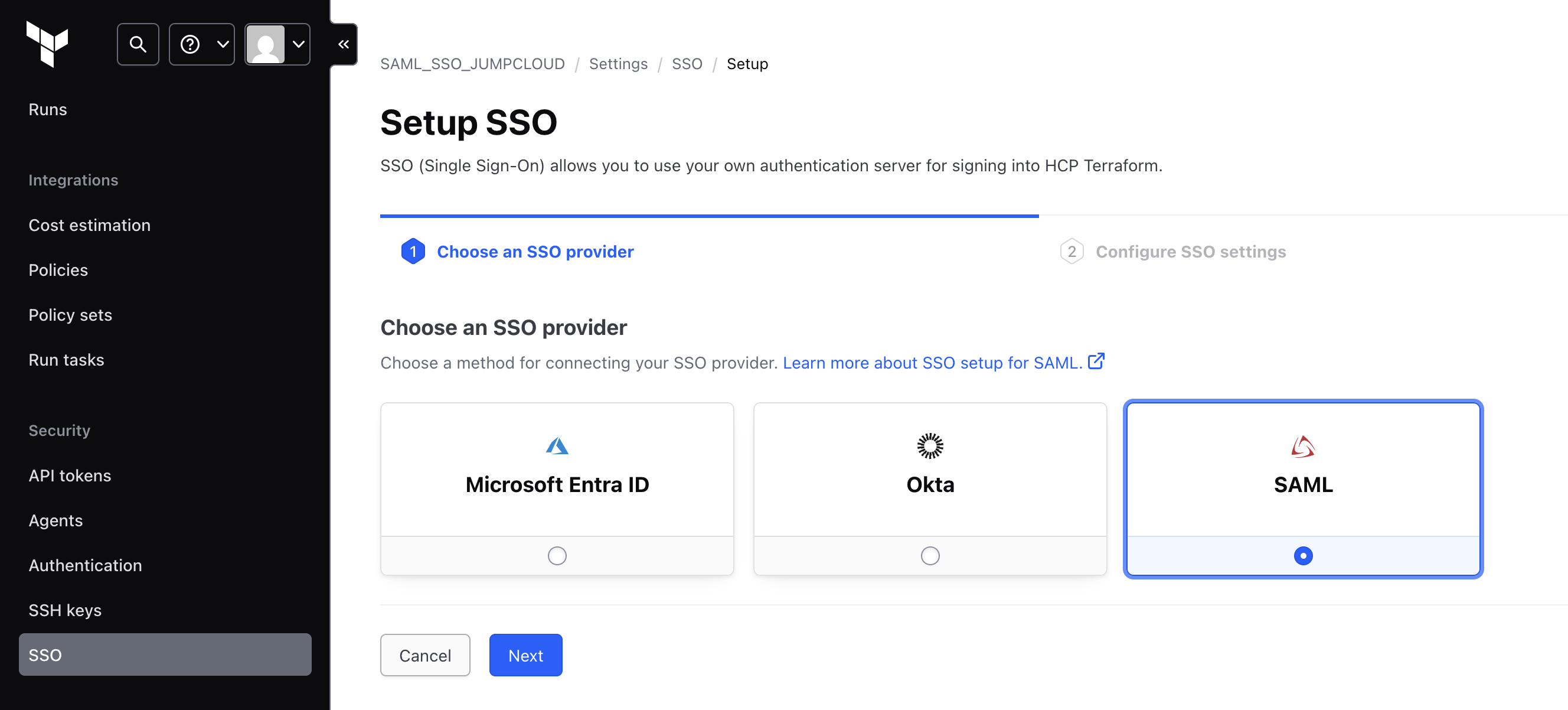Collapse the sidebar with double-chevron icon

coord(344,44)
